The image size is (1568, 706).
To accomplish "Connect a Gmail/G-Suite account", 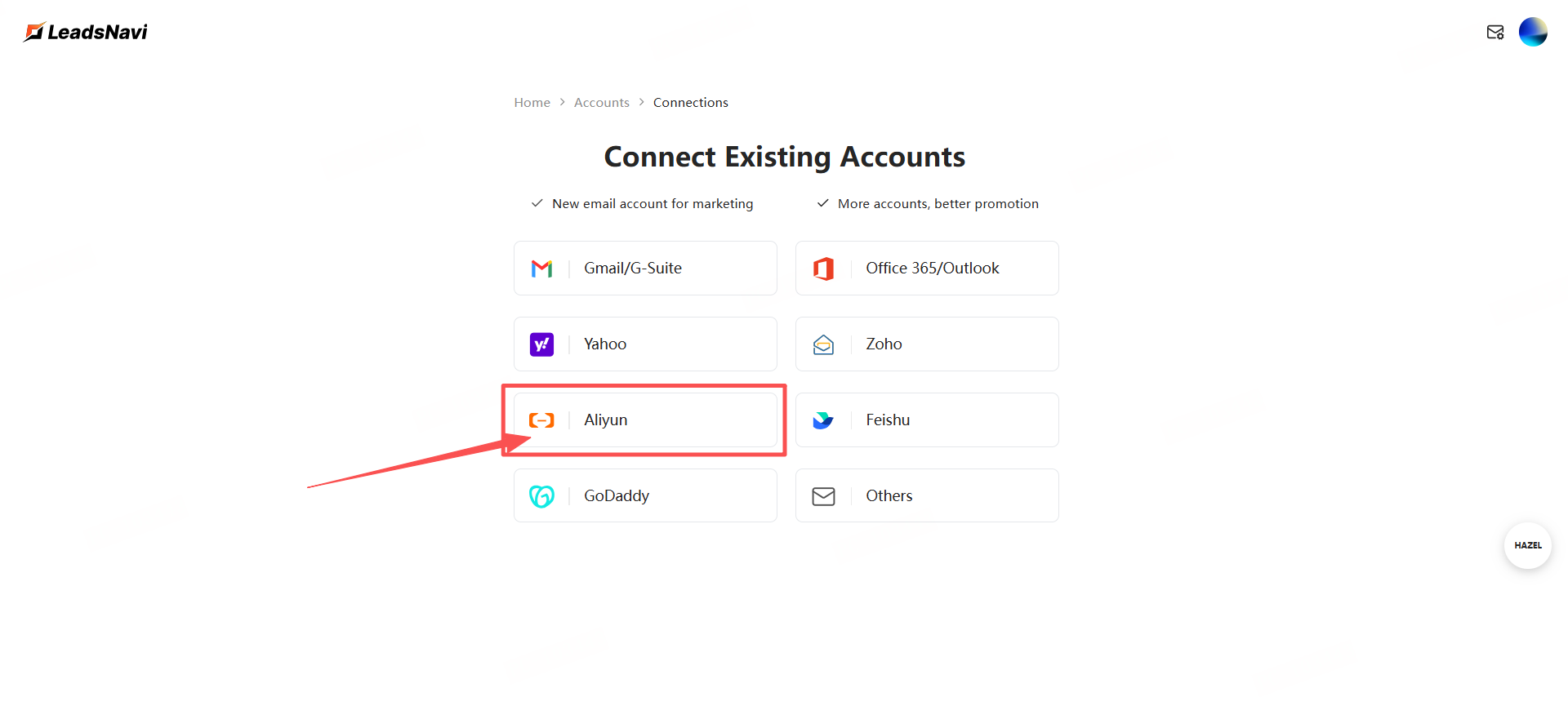I will (x=645, y=269).
